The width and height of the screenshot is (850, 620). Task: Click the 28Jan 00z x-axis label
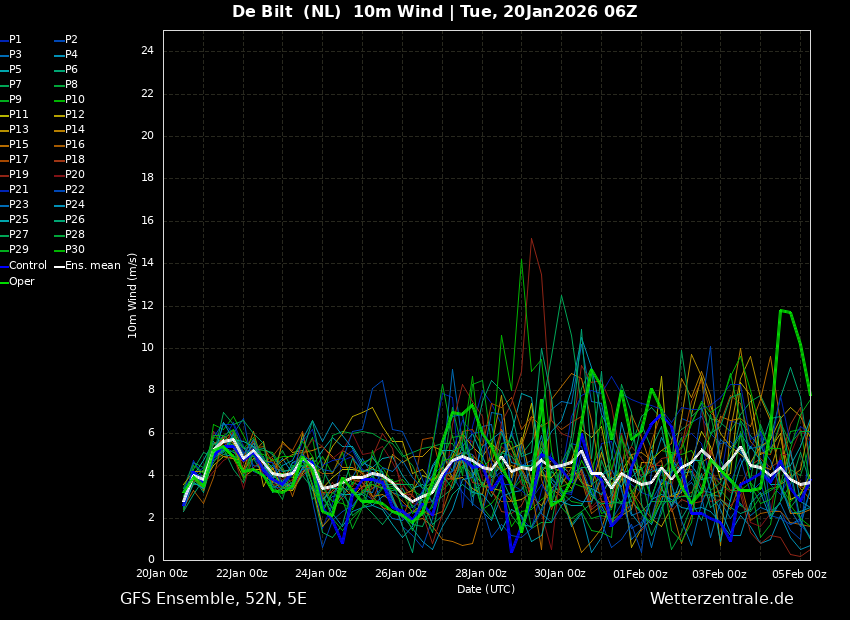[x=481, y=574]
